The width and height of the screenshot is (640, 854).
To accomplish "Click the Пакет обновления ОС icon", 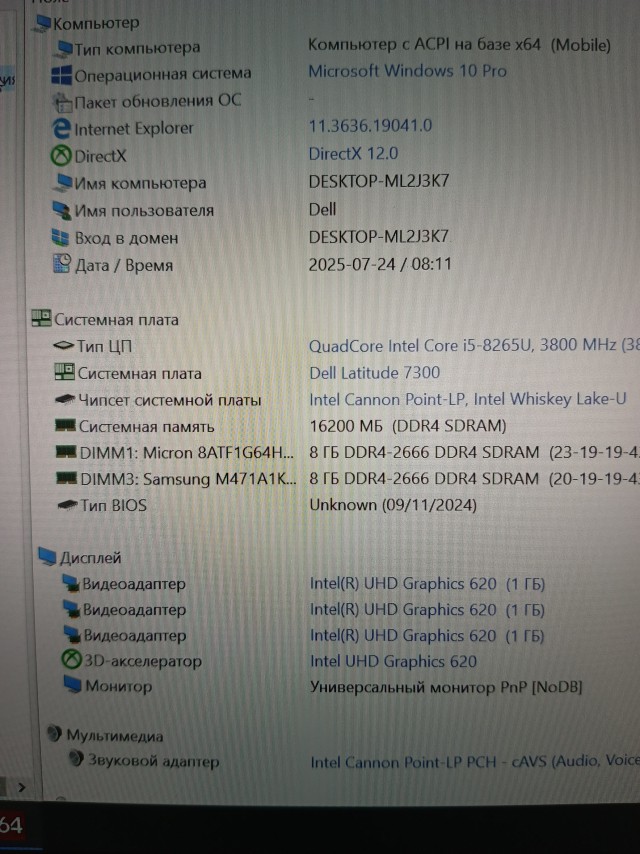I will pos(62,102).
